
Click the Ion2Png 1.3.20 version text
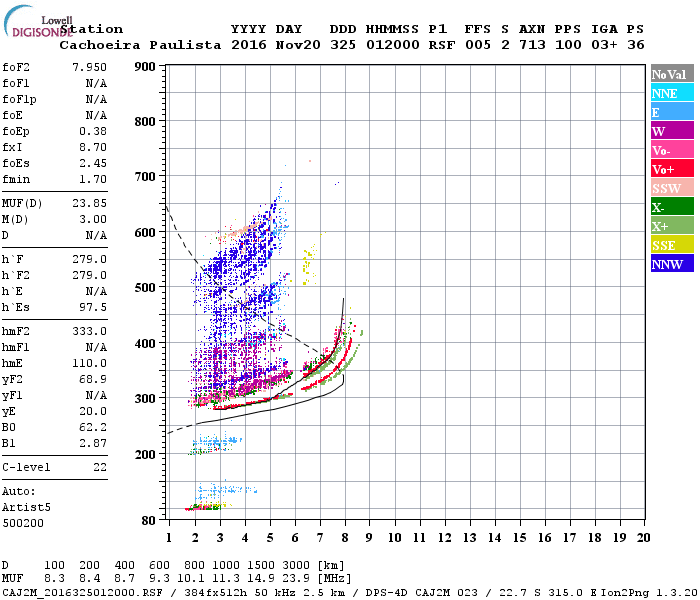[x=649, y=592]
